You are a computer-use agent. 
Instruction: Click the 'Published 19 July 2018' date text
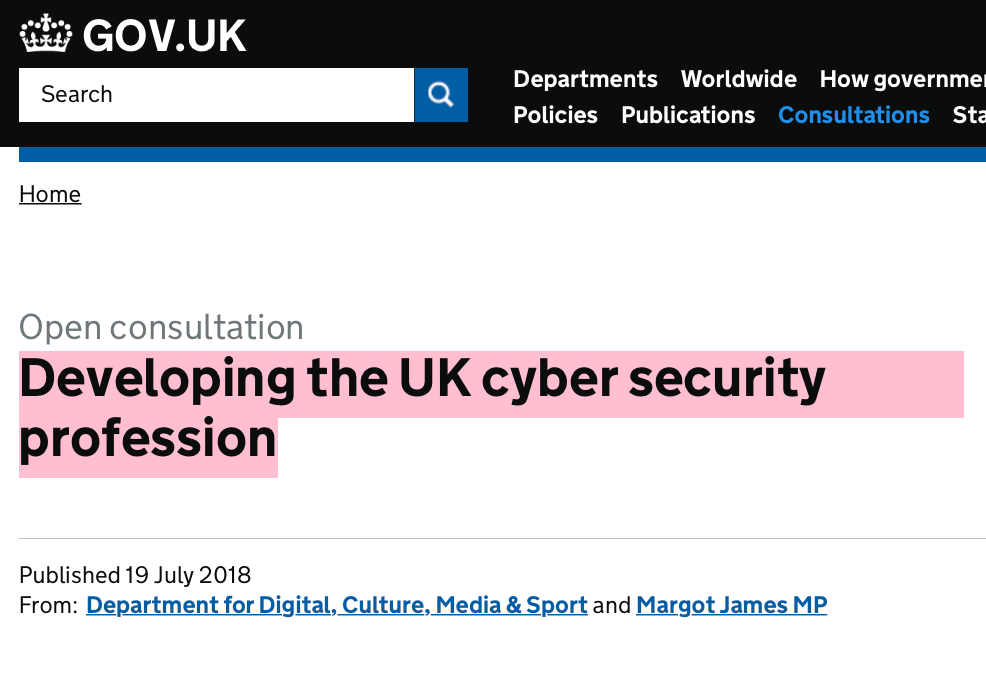135,575
